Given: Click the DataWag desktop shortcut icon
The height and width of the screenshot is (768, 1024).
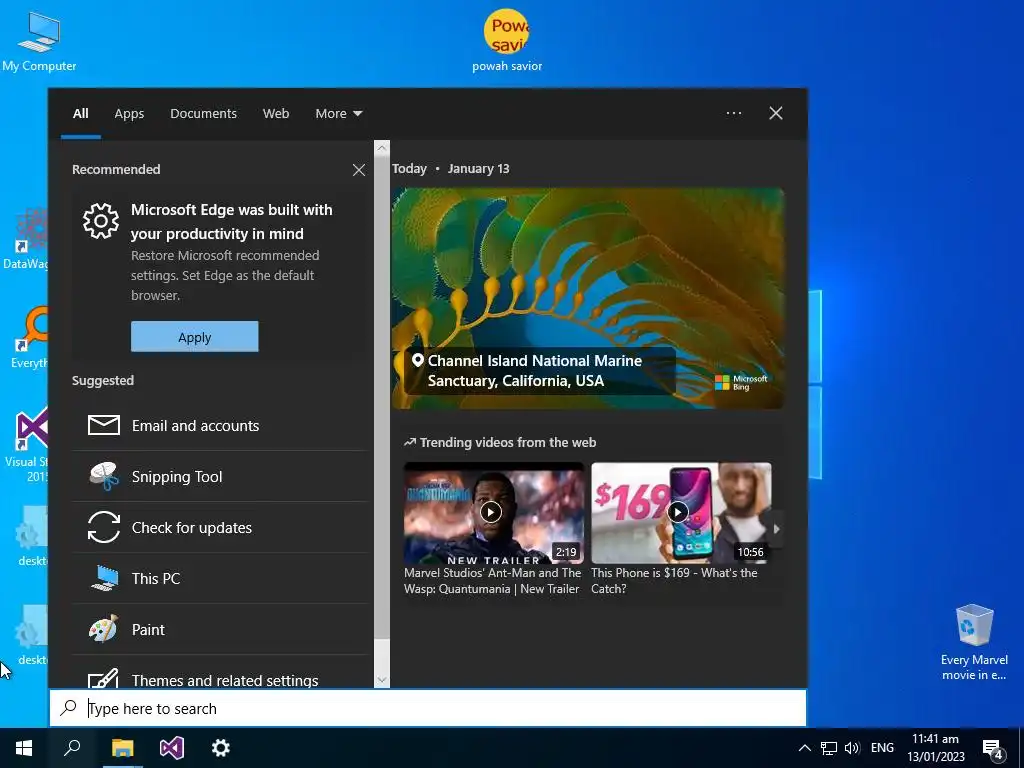Looking at the screenshot, I should [x=26, y=238].
